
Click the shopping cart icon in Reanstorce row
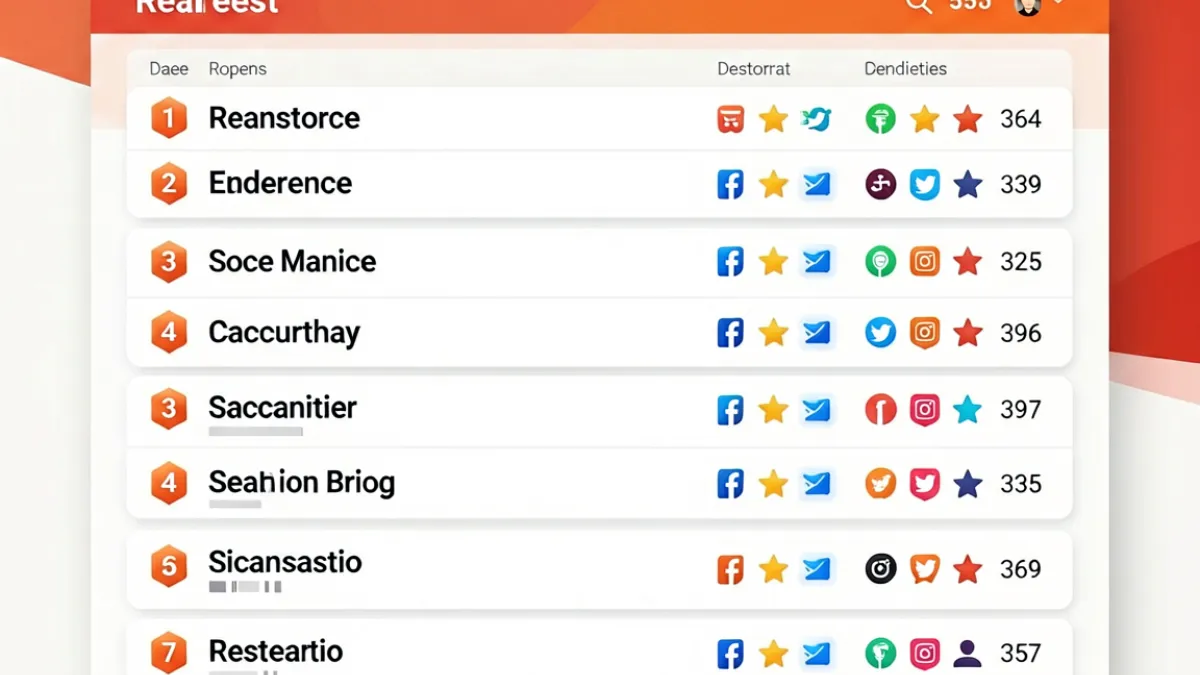731,120
